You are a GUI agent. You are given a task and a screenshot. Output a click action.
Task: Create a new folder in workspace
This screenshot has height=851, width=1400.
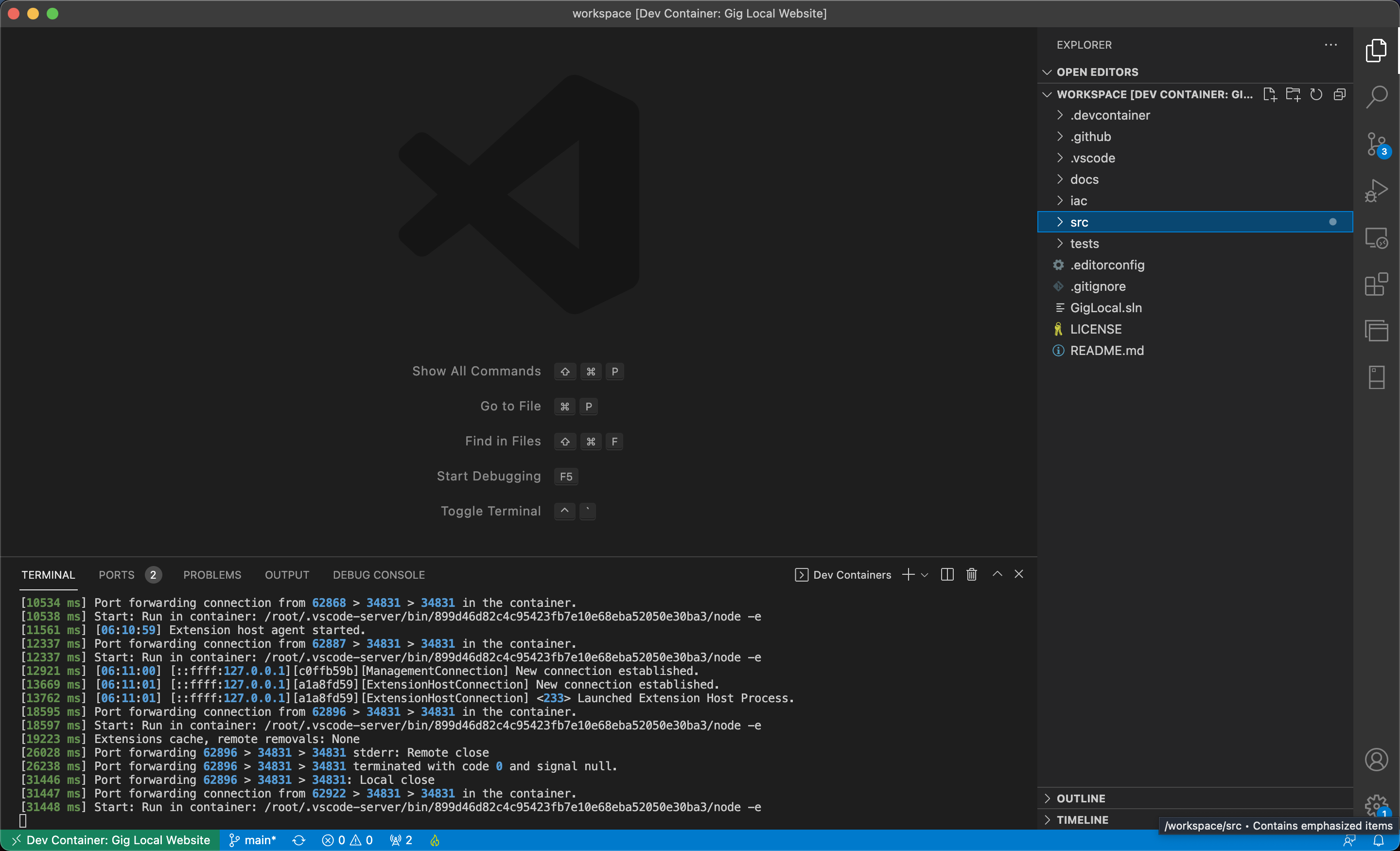[x=1293, y=94]
